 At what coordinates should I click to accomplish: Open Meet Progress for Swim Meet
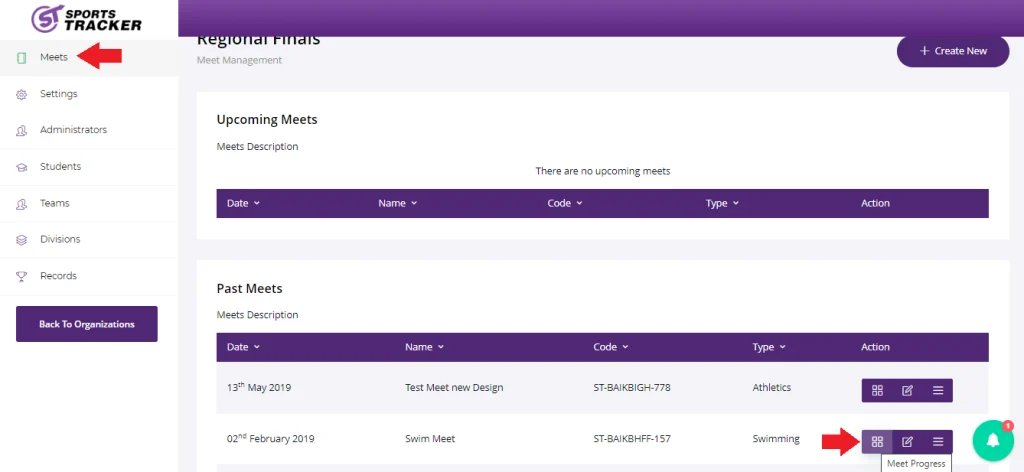pos(877,441)
